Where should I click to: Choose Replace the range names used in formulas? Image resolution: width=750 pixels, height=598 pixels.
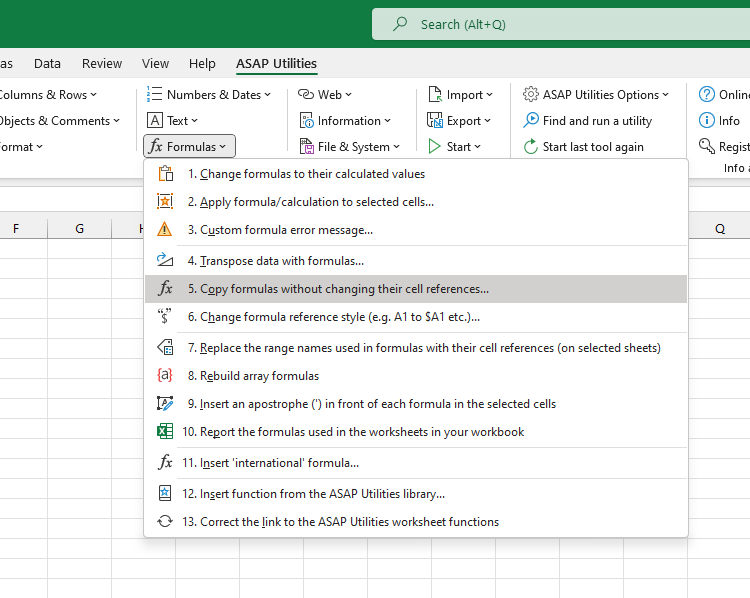tap(416, 348)
